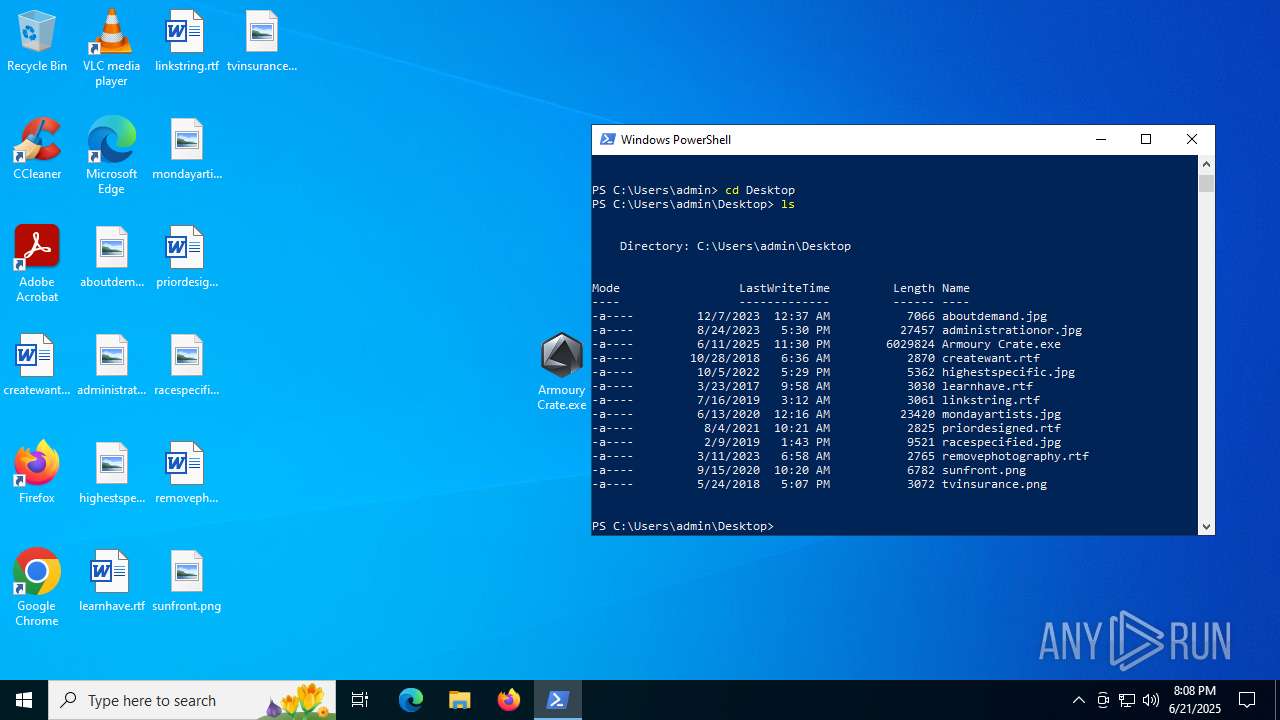Launch Firefox desktop shortcut

37,472
